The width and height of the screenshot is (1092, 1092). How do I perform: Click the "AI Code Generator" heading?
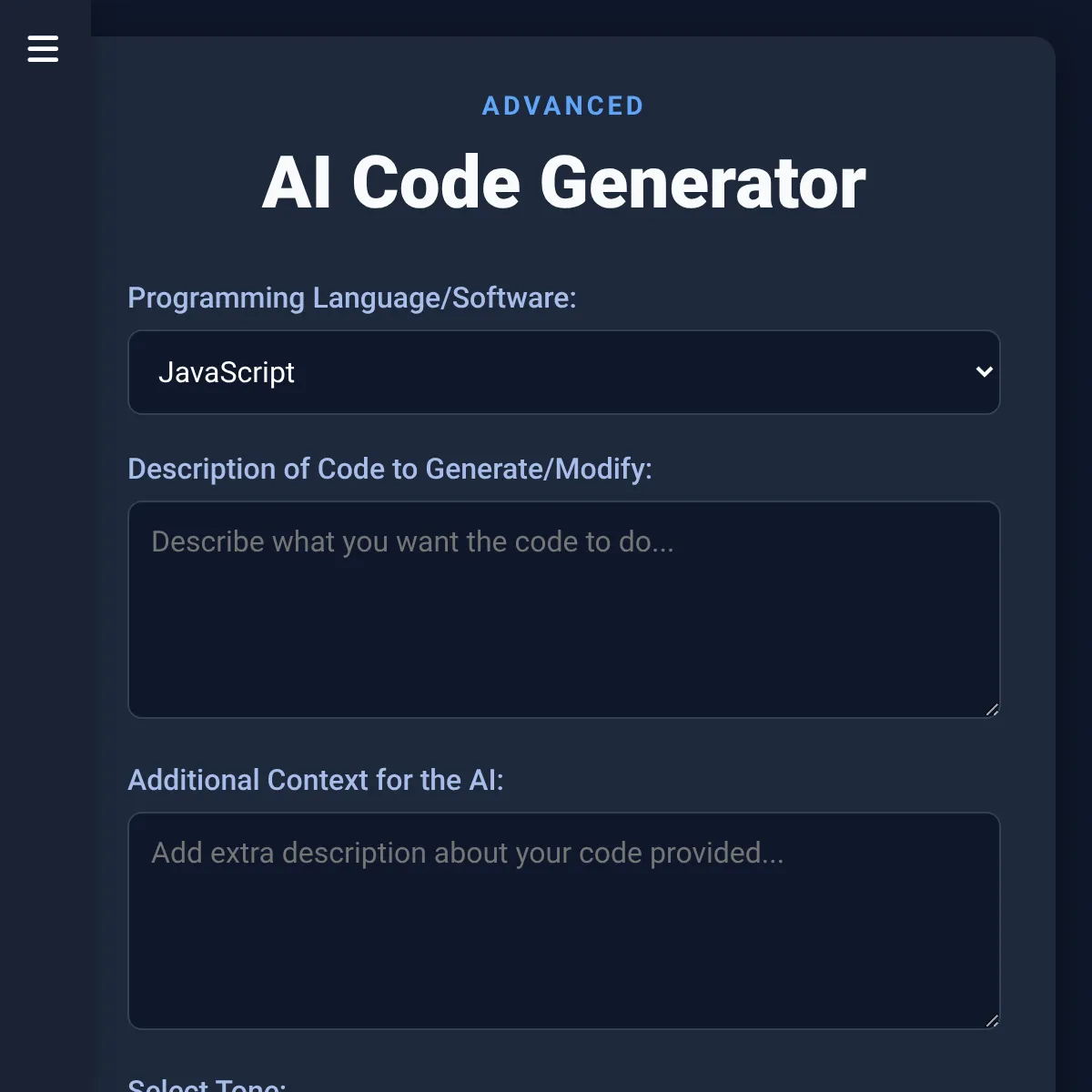(563, 183)
